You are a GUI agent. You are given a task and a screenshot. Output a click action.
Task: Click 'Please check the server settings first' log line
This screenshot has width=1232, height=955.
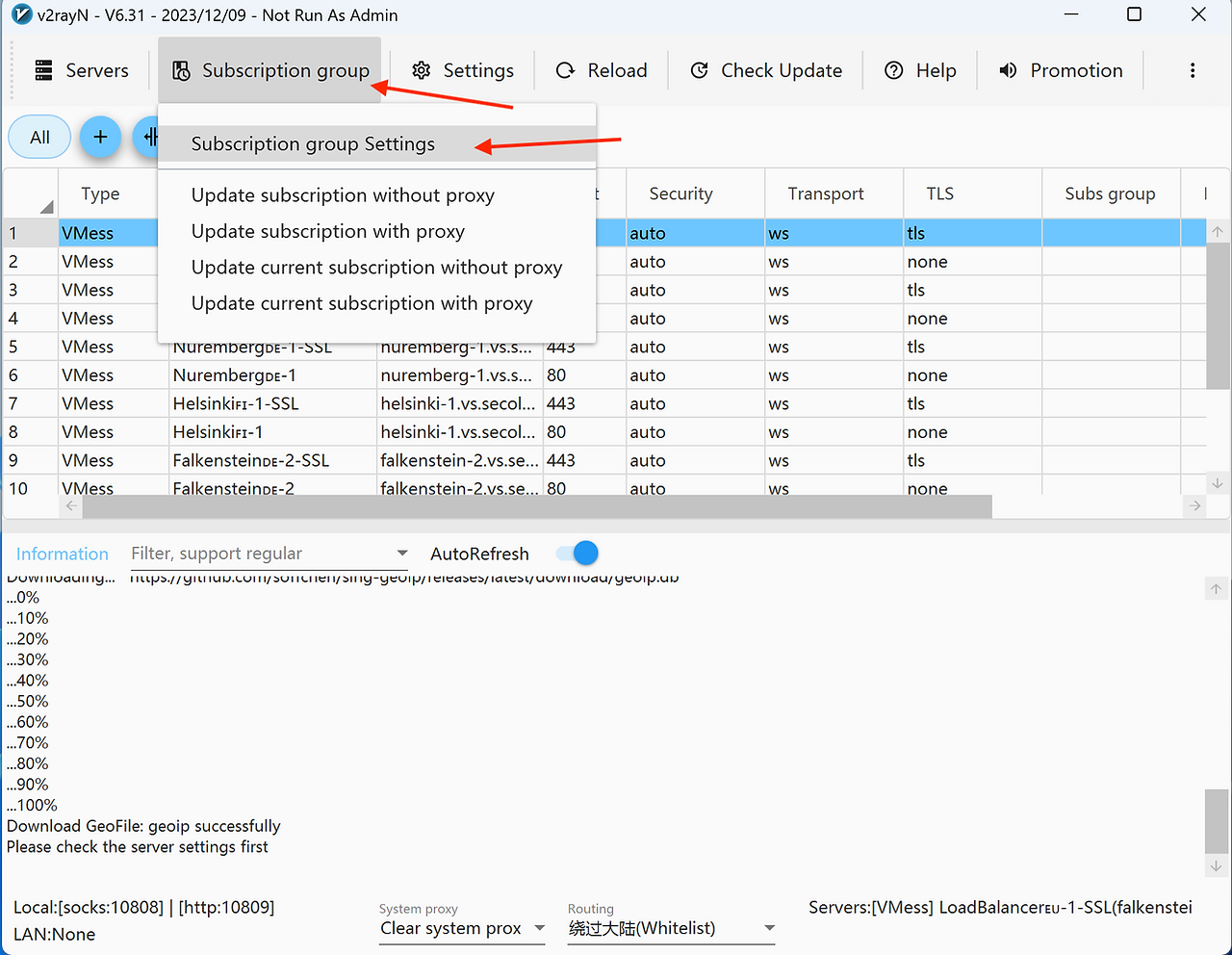138,847
